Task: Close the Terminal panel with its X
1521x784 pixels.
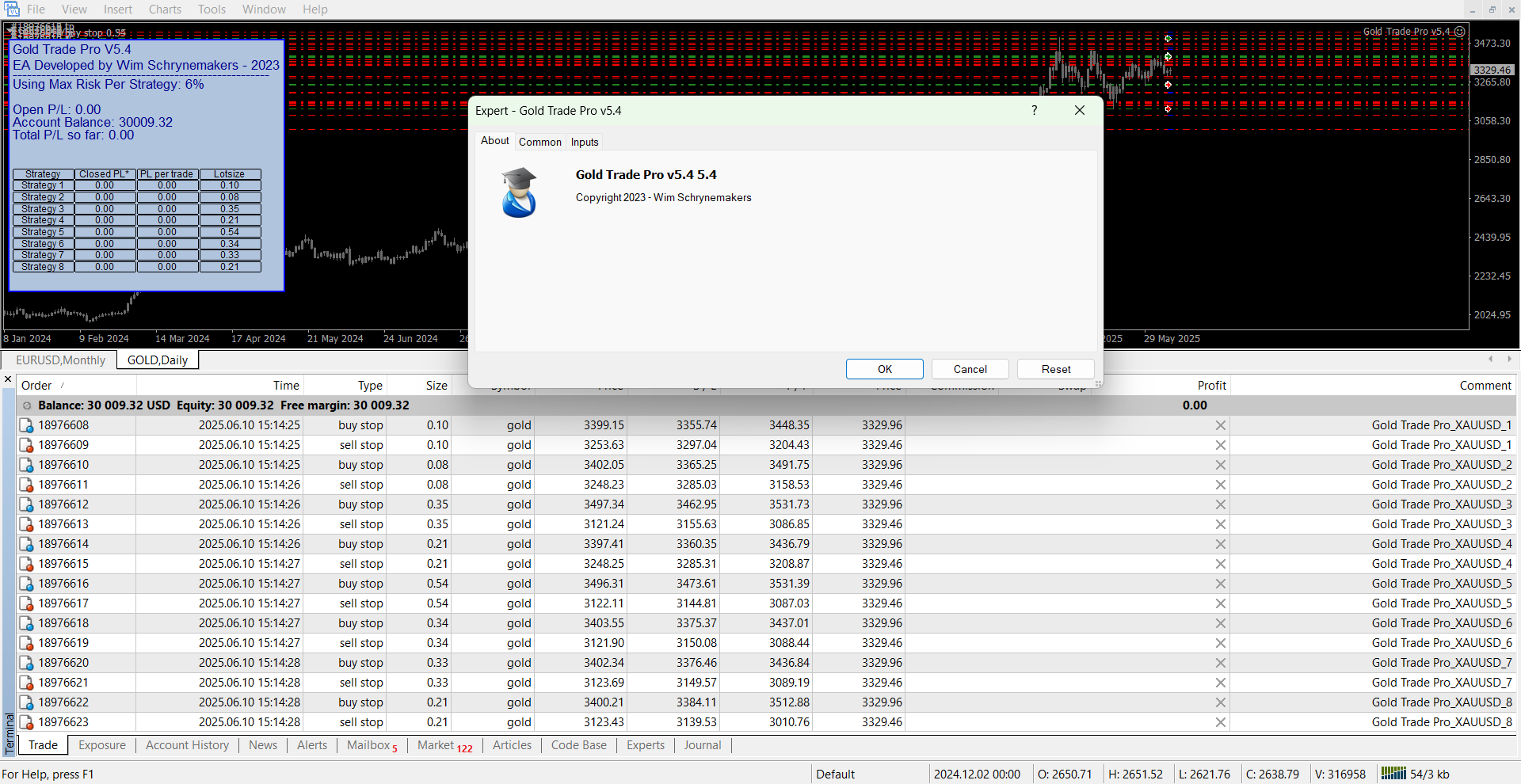Action: click(x=8, y=379)
